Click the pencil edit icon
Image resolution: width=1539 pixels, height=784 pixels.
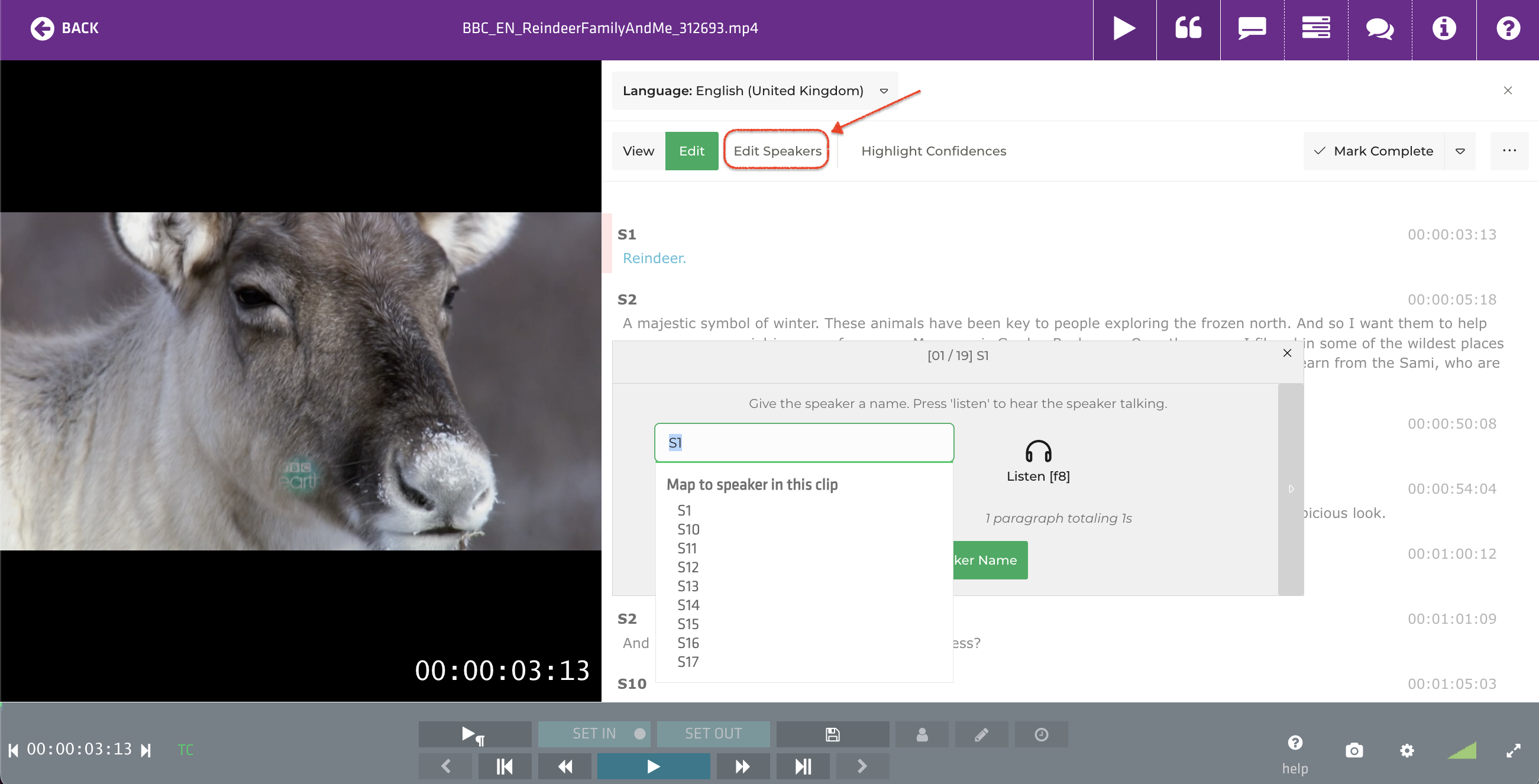click(981, 734)
